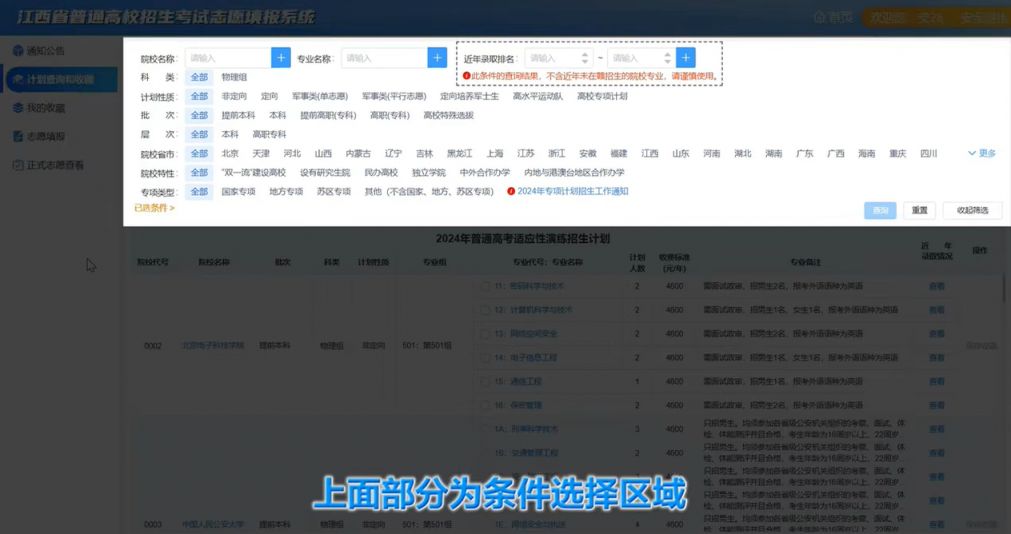Viewport: 1011px width, 534px height.
Task: Focus the 院校名称 input field
Action: (x=228, y=58)
